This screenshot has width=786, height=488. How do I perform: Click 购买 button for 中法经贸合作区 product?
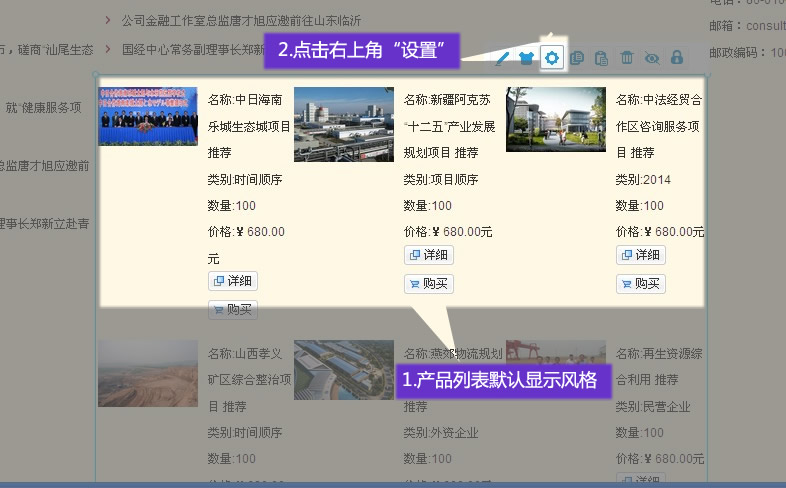click(x=640, y=284)
